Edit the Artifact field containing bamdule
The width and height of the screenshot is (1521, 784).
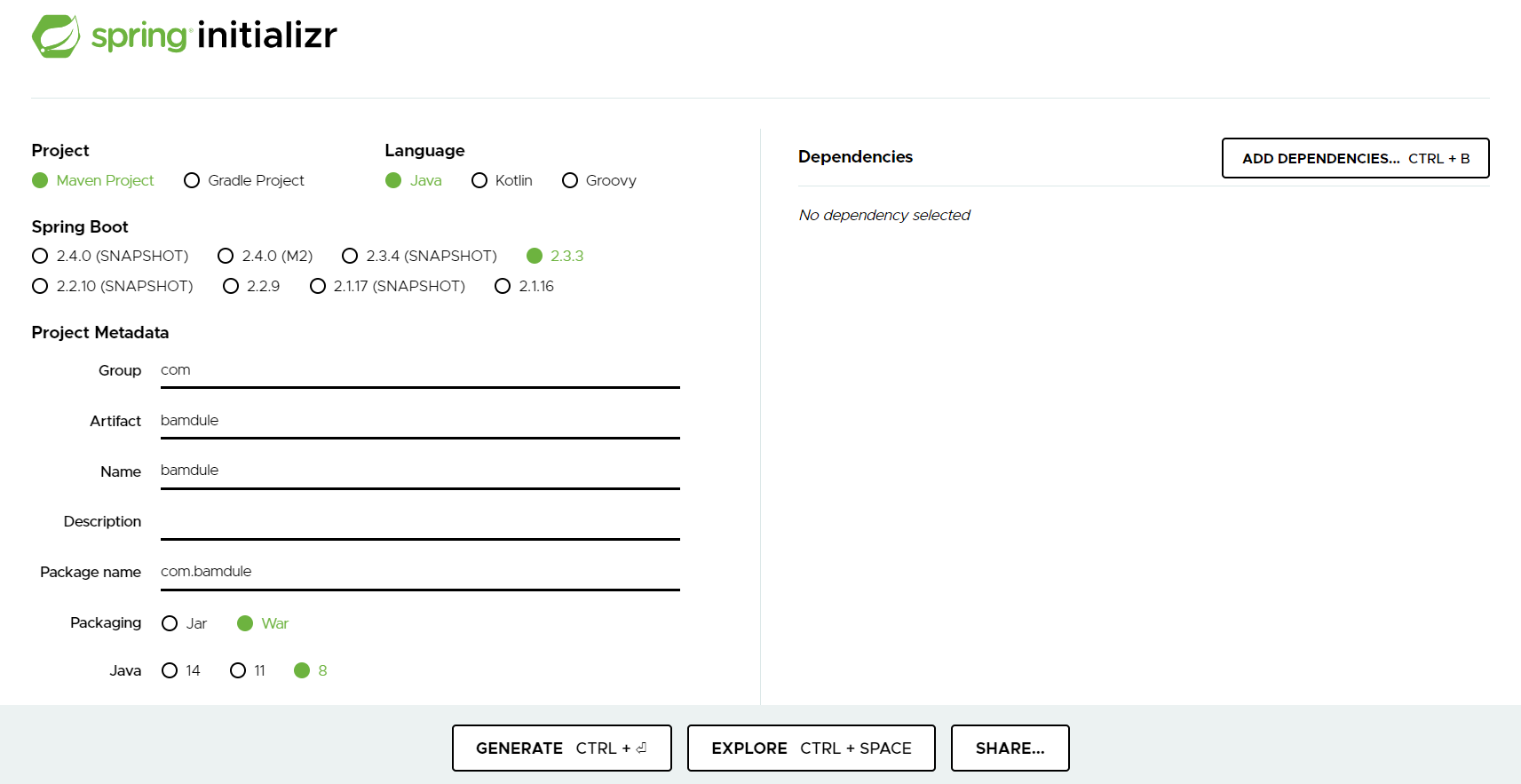coord(420,421)
